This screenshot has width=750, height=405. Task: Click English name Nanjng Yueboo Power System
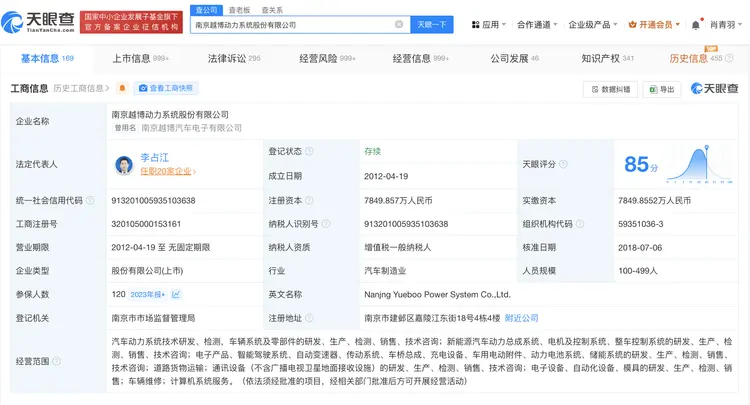pyautogui.click(x=437, y=295)
